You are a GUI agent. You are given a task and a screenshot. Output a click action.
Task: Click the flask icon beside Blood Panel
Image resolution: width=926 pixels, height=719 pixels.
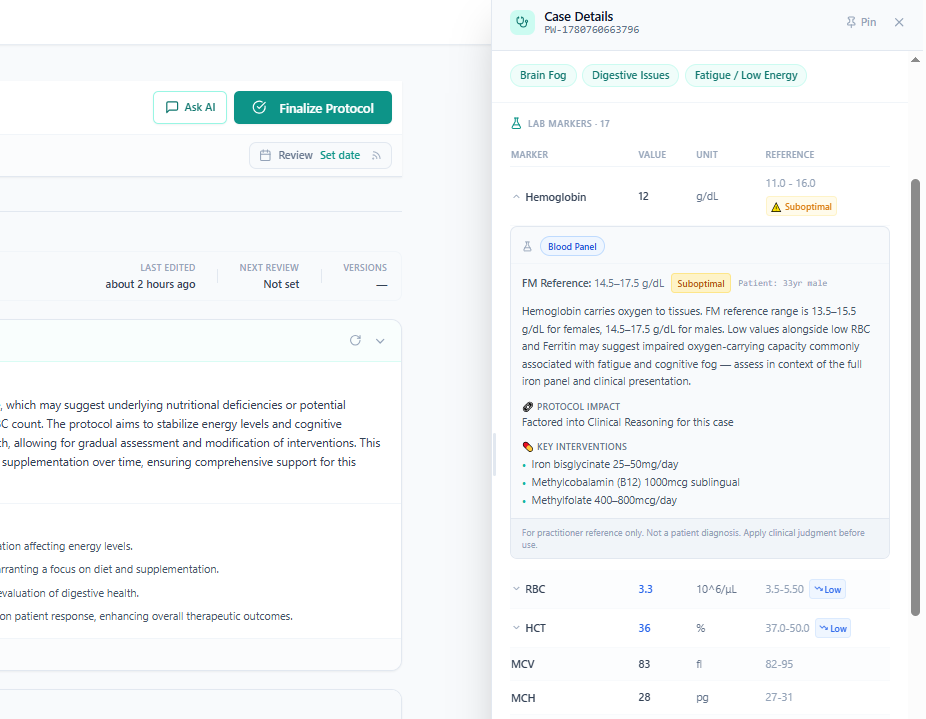527,246
